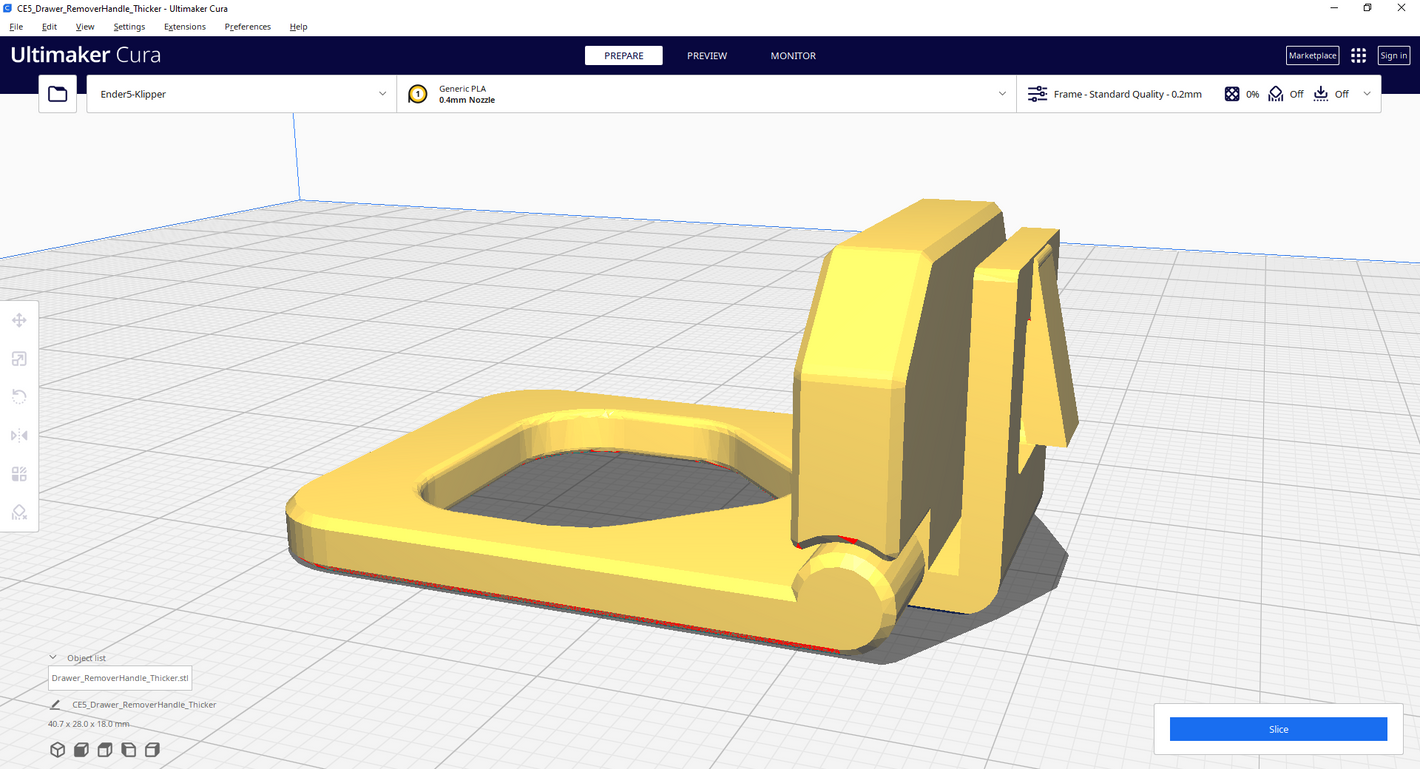Switch to 3D perspective view cube
This screenshot has height=769, width=1420.
pos(57,750)
